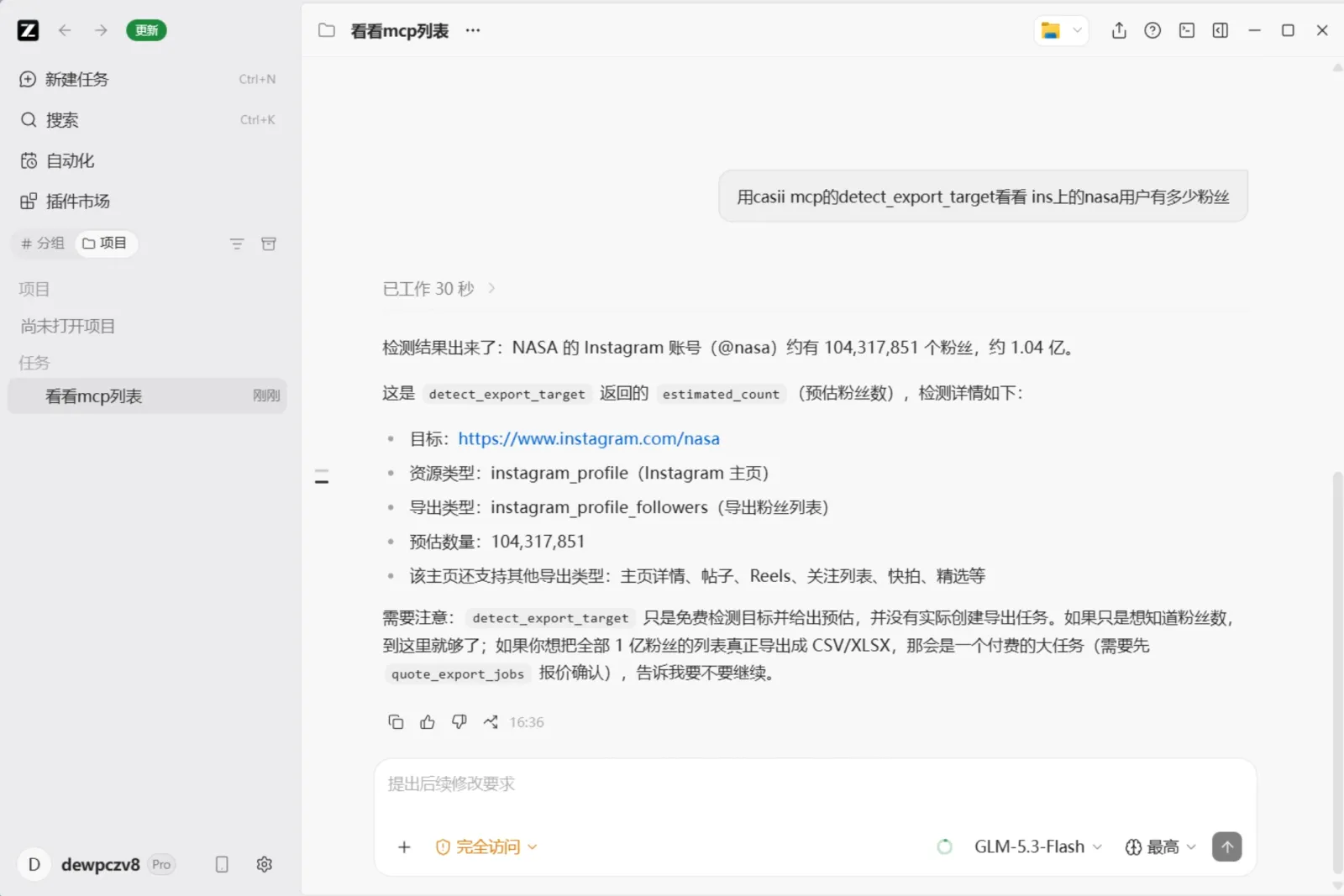Go forward with the right arrow

[x=101, y=31]
